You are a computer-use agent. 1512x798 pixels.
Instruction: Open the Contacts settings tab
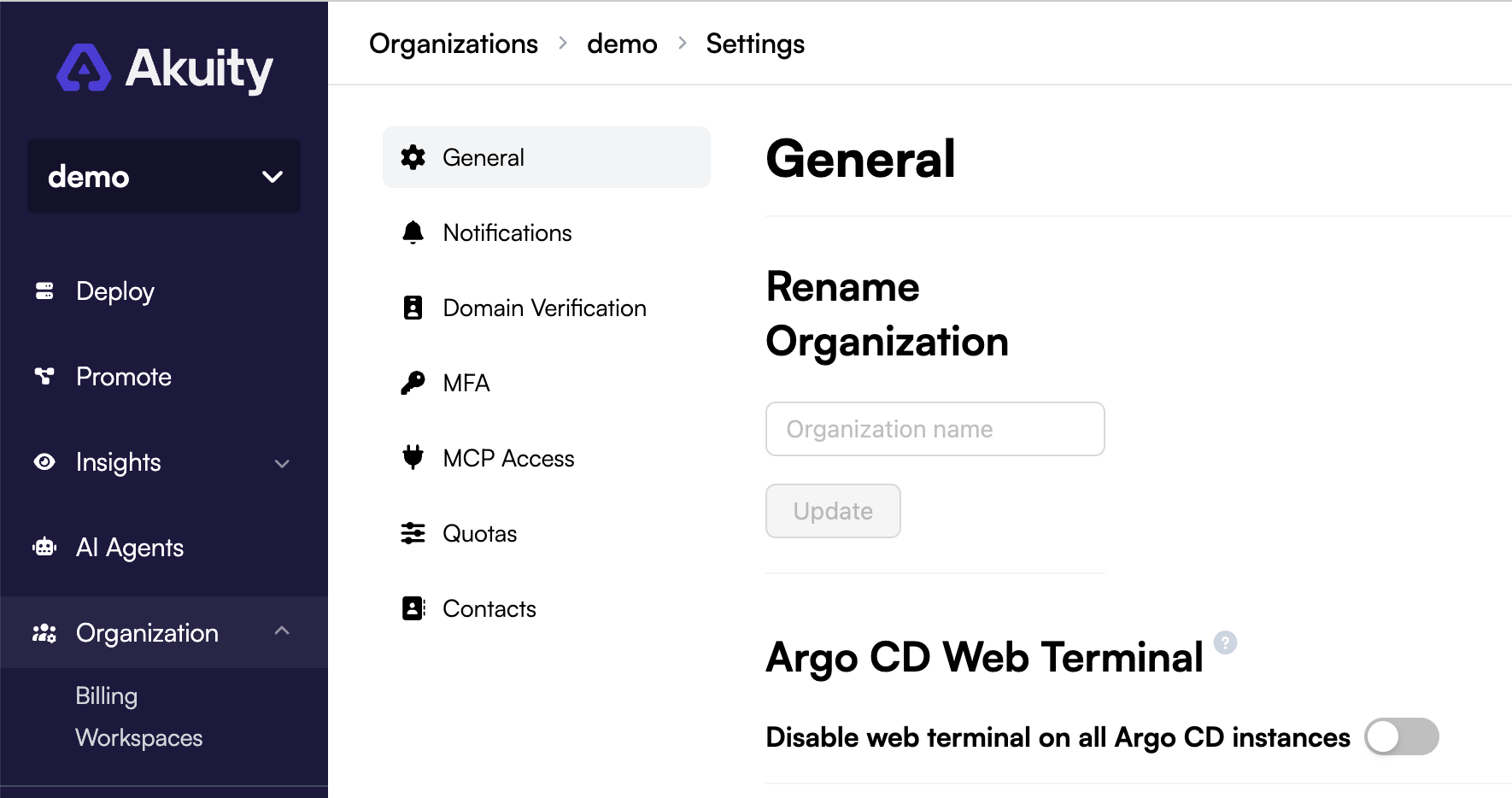pyautogui.click(x=547, y=608)
